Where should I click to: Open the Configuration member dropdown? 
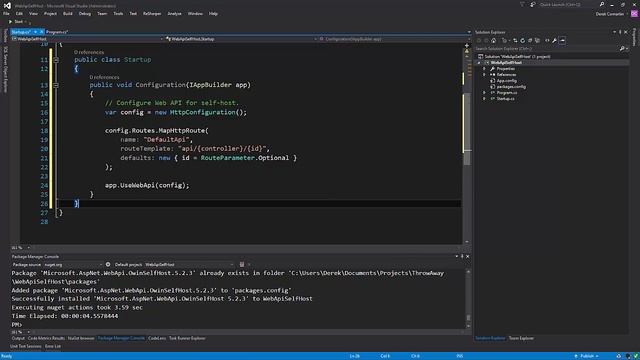pyautogui.click(x=394, y=39)
